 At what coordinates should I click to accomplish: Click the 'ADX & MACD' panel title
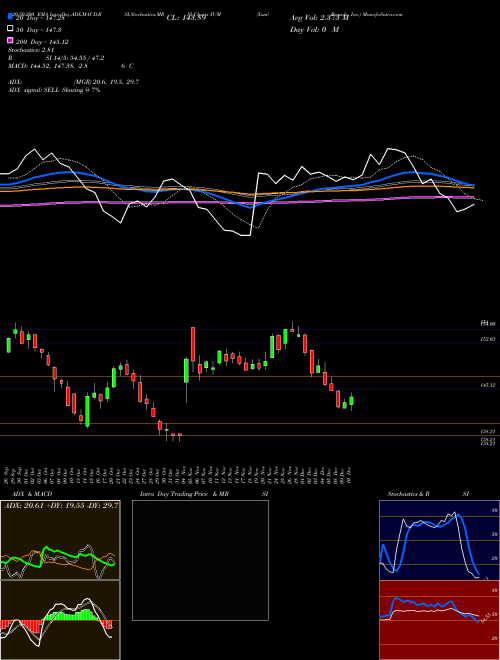click(32, 494)
